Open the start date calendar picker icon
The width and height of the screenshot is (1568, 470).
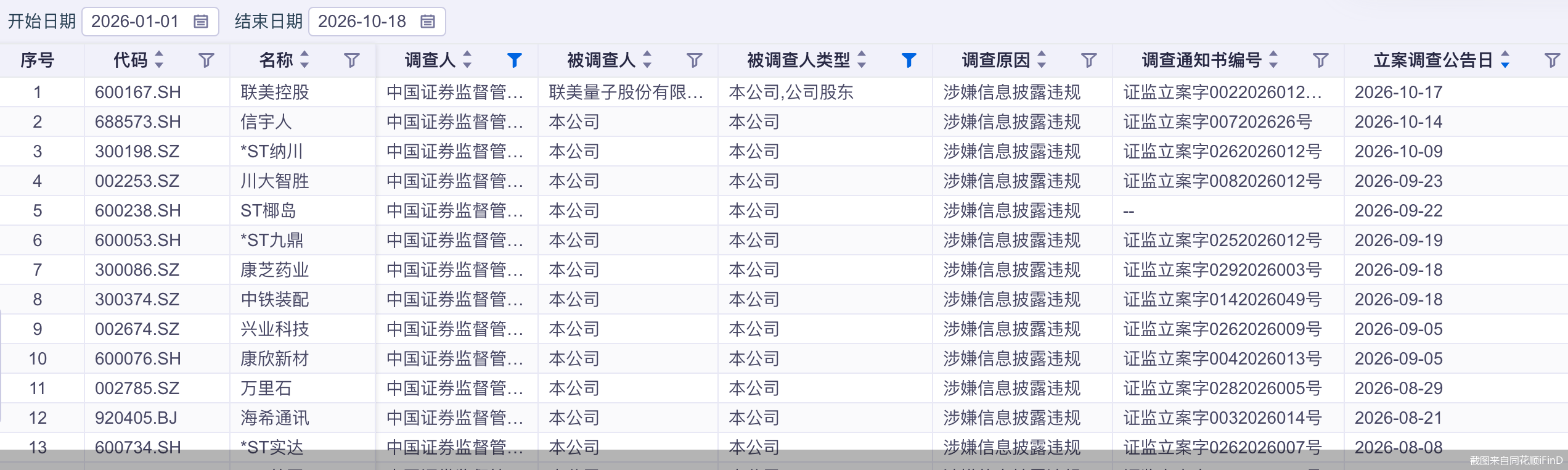tap(201, 22)
